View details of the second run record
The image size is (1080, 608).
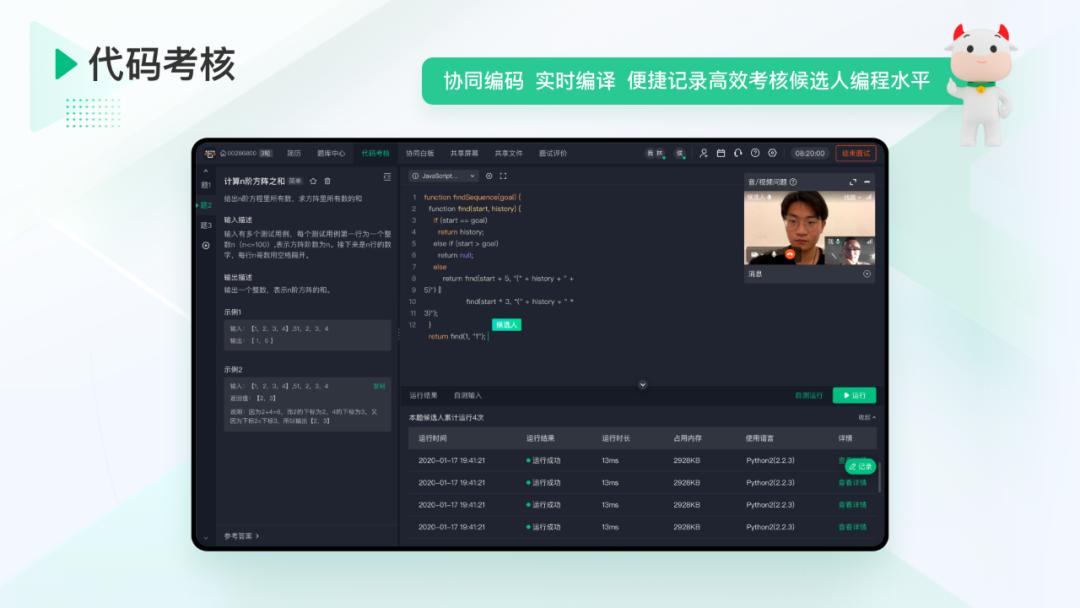point(852,483)
